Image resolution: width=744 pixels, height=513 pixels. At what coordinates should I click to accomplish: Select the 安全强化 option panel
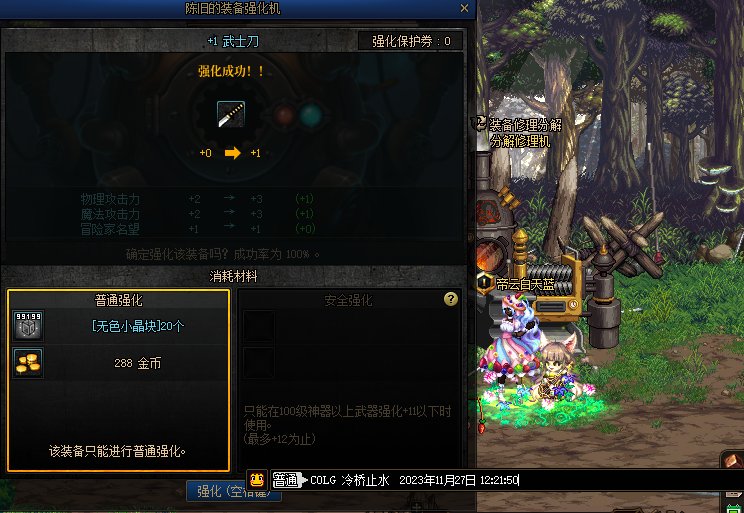point(349,381)
